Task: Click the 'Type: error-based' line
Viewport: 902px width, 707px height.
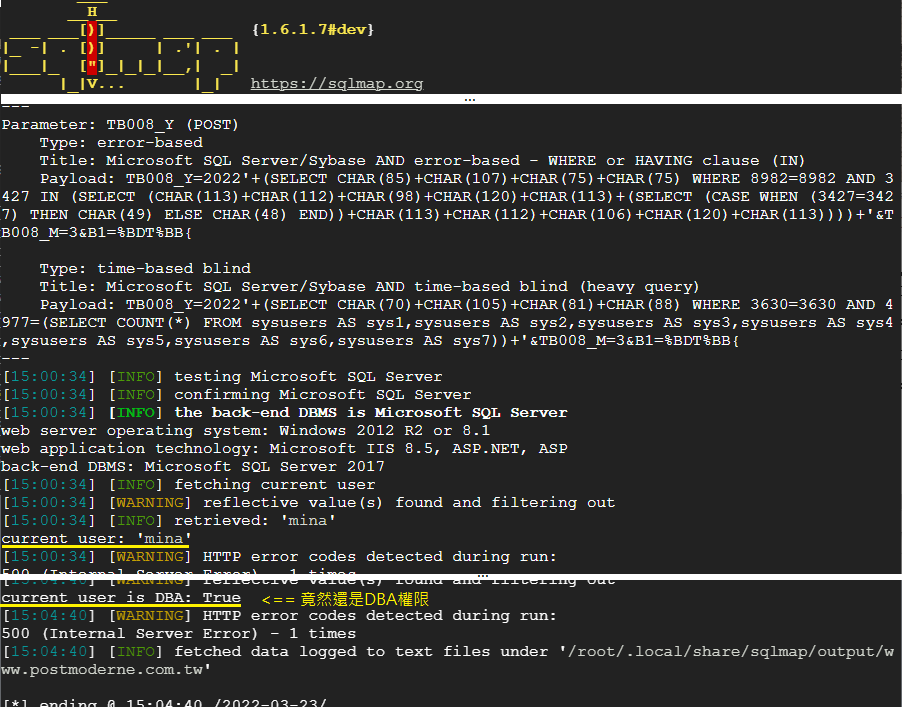Action: [x=121, y=143]
